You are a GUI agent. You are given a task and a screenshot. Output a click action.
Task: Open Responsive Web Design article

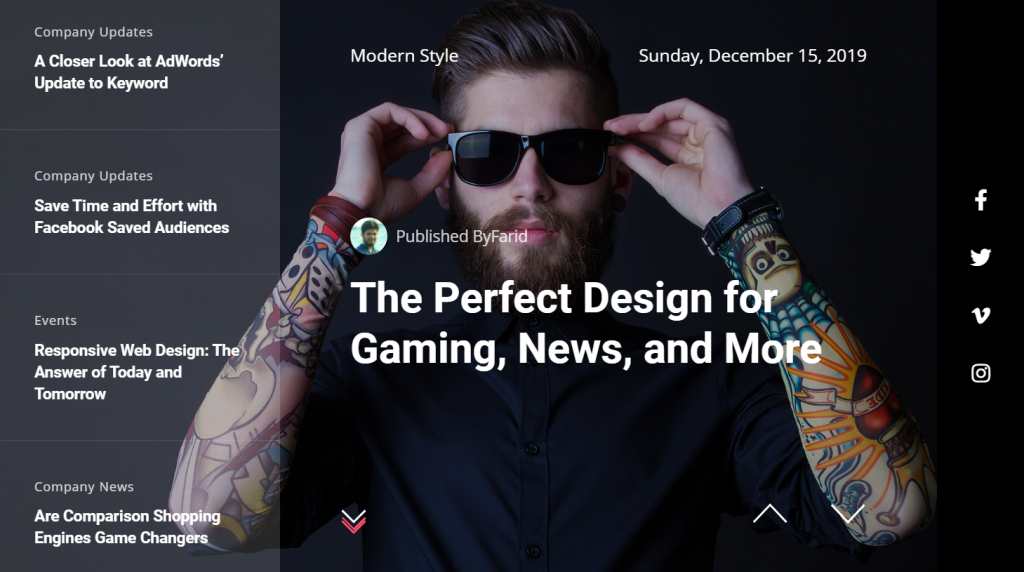tap(137, 372)
